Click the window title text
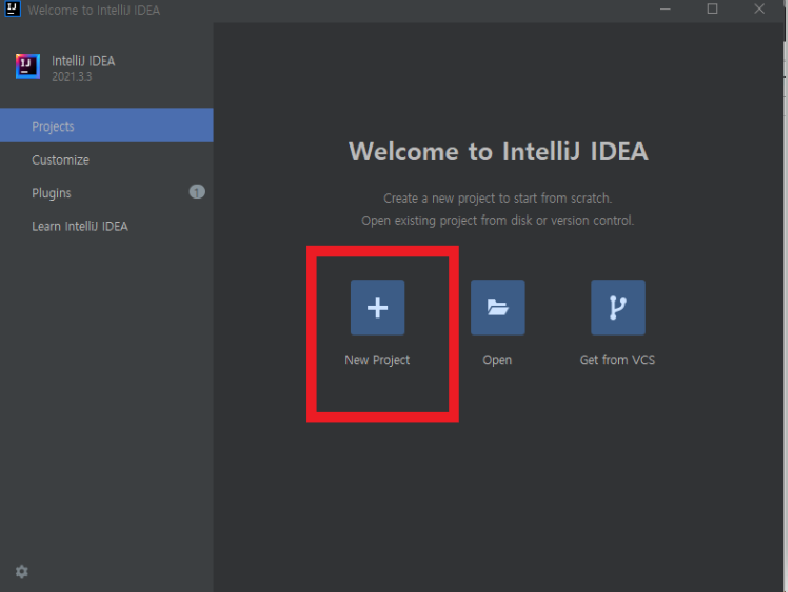Viewport: 788px width, 592px height. (93, 10)
